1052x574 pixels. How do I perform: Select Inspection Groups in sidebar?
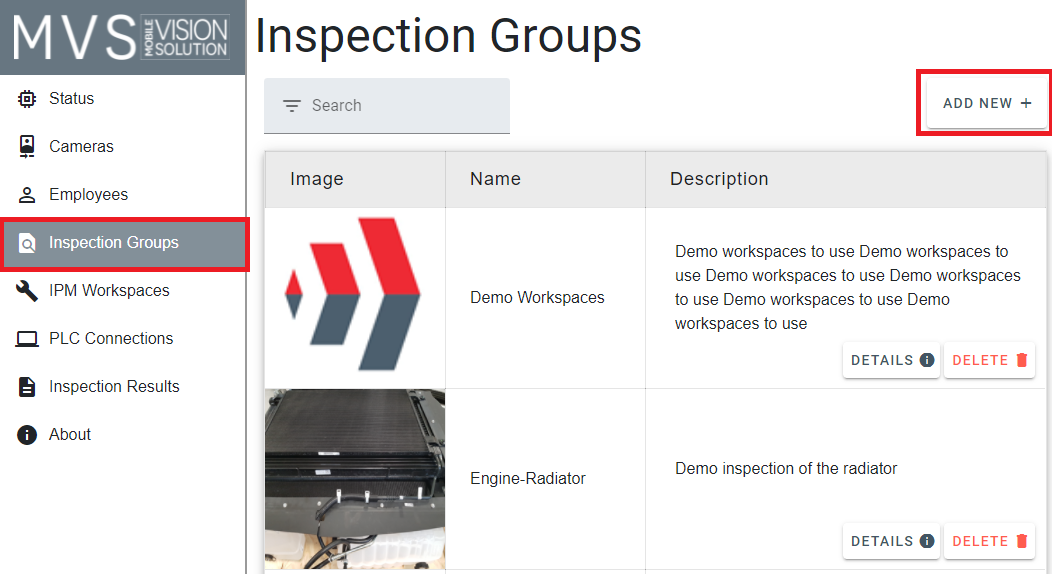(x=125, y=243)
